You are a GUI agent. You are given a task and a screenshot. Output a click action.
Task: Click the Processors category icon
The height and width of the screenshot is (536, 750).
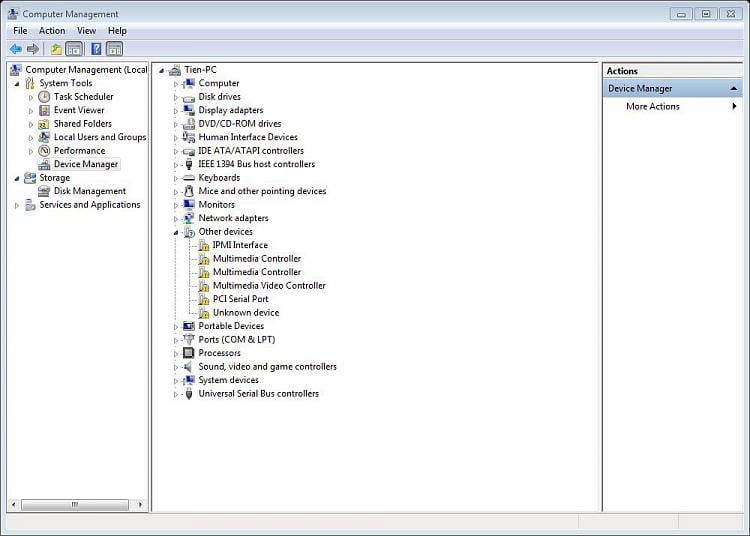(189, 353)
